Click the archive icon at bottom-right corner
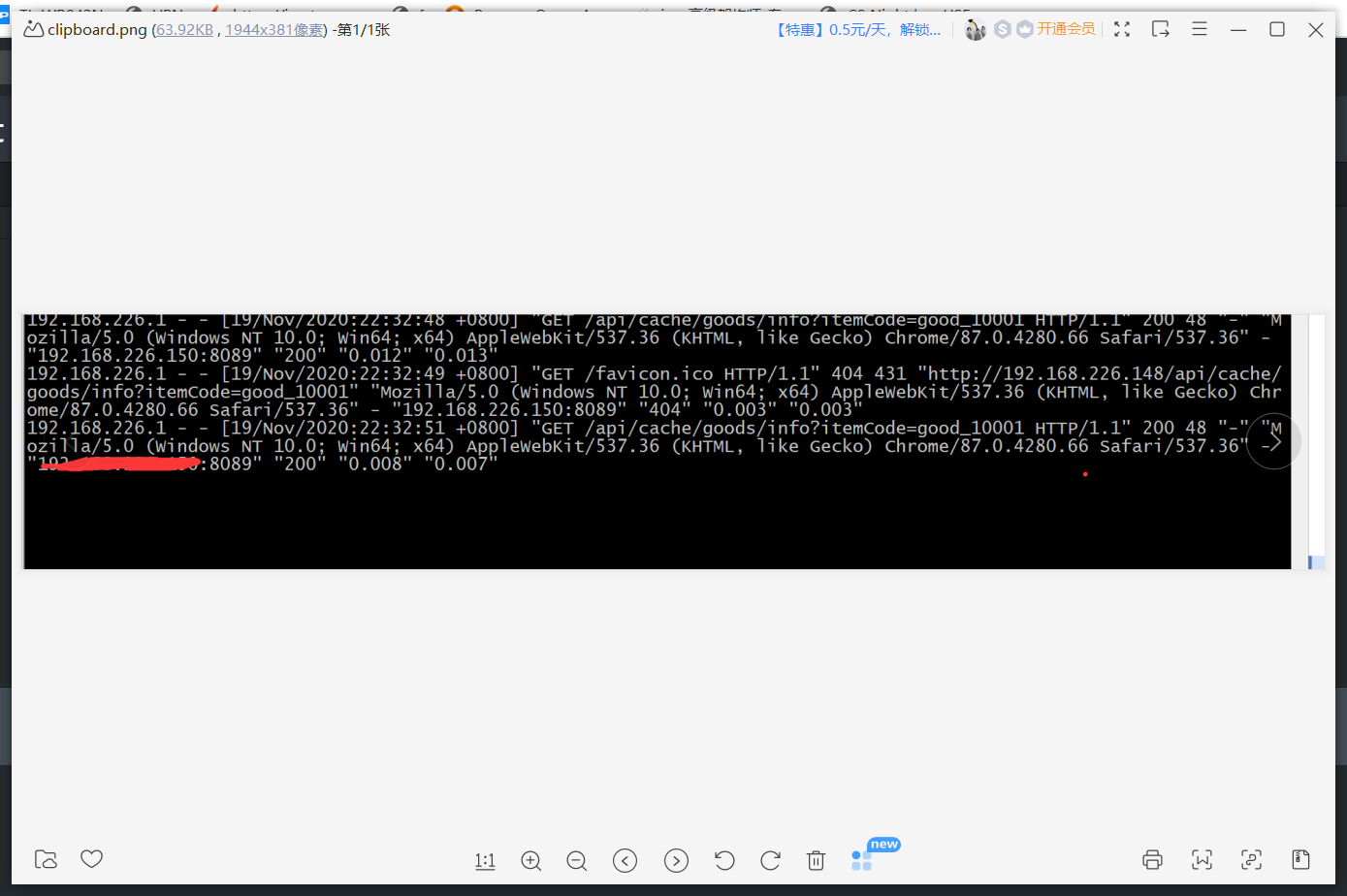This screenshot has width=1347, height=896. click(x=1301, y=859)
